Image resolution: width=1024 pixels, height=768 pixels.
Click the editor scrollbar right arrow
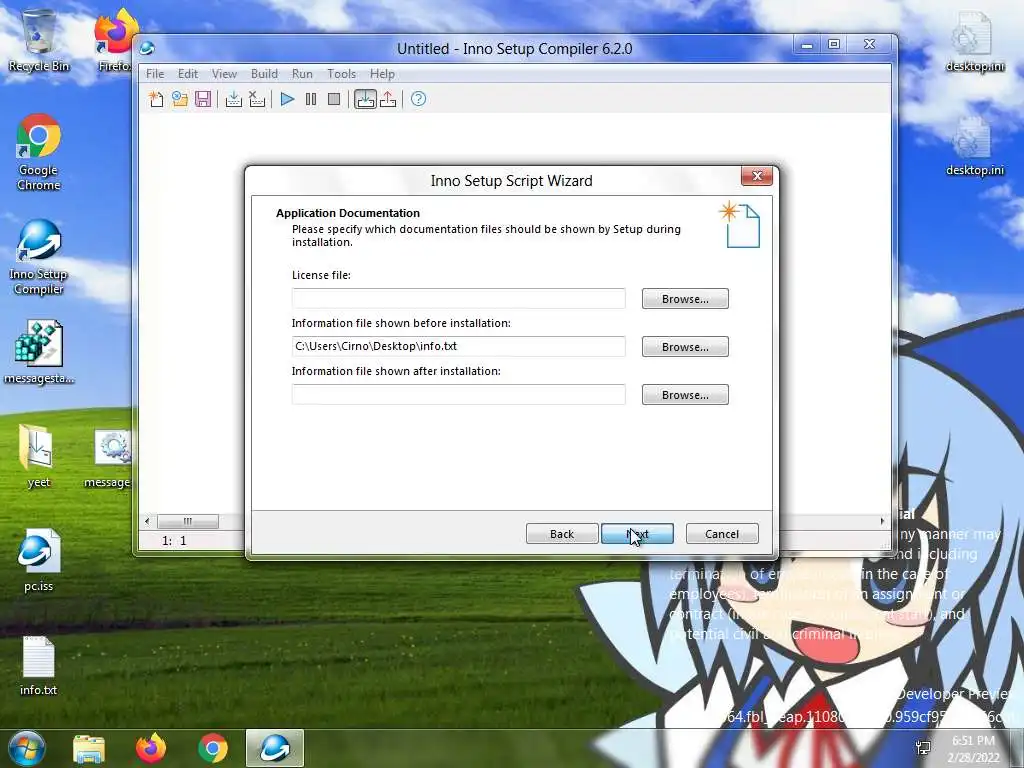click(x=882, y=521)
